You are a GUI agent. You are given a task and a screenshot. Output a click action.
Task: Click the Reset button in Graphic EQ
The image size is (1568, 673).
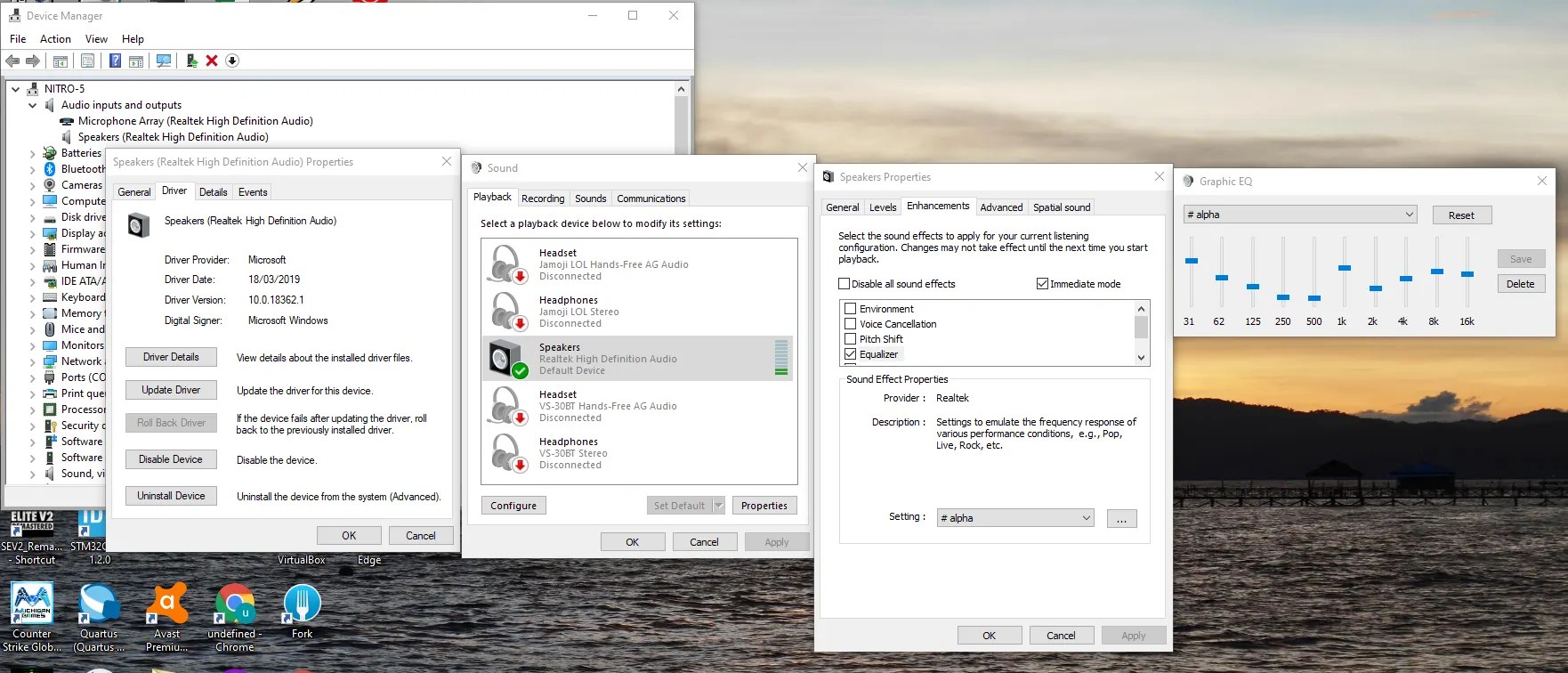pyautogui.click(x=1461, y=215)
